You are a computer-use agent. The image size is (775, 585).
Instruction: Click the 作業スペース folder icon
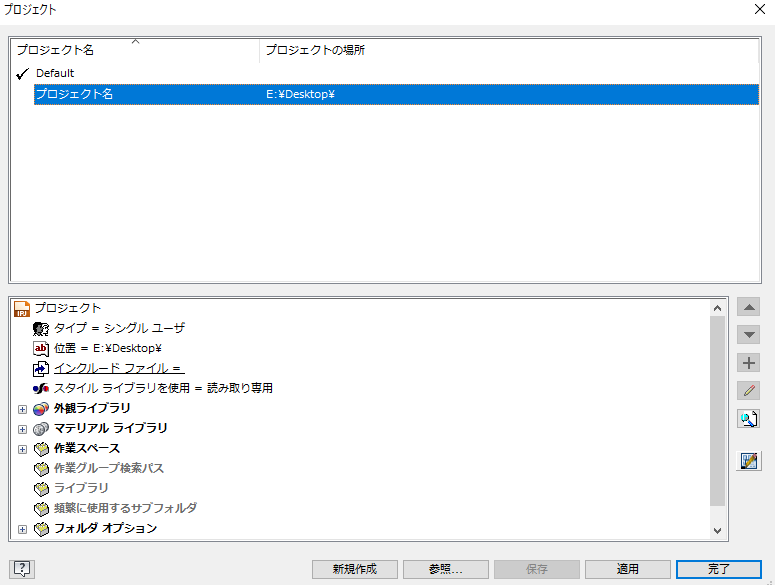[41, 449]
